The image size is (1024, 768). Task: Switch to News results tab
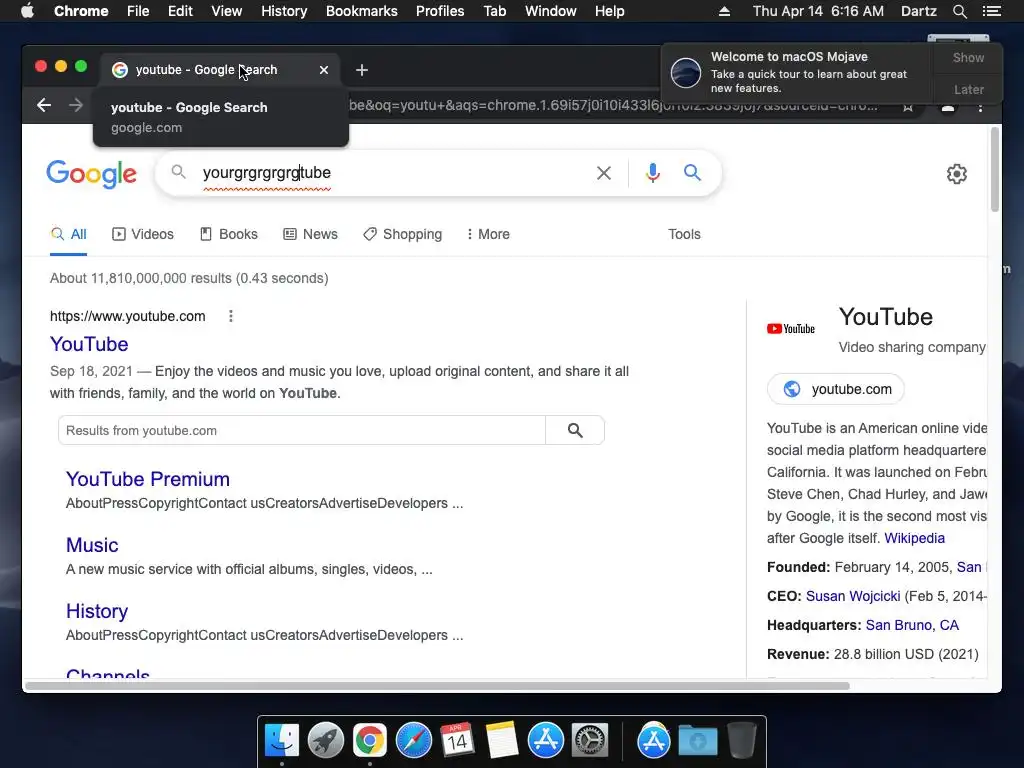(310, 234)
